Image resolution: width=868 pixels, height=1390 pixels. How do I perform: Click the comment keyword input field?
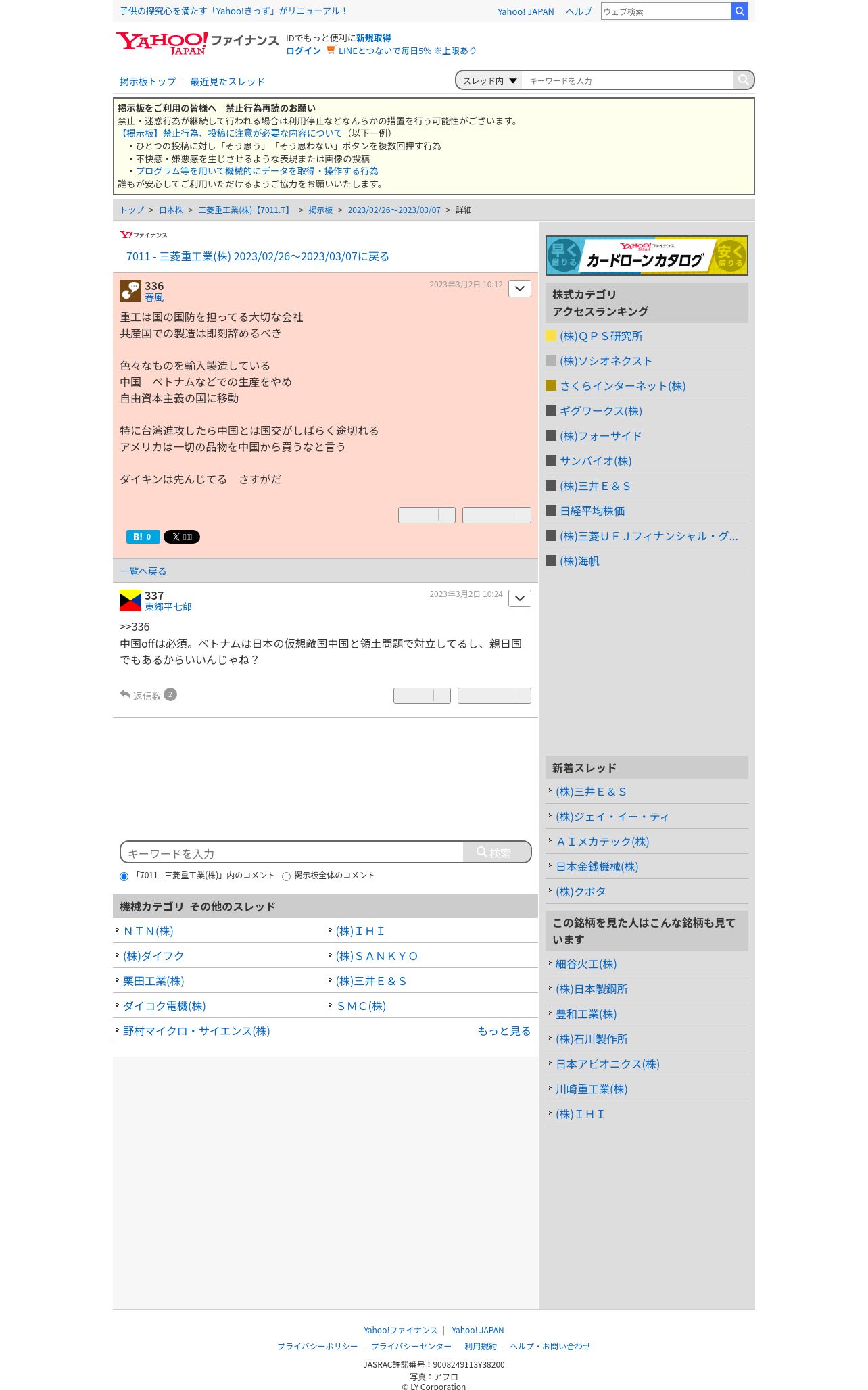pos(292,853)
